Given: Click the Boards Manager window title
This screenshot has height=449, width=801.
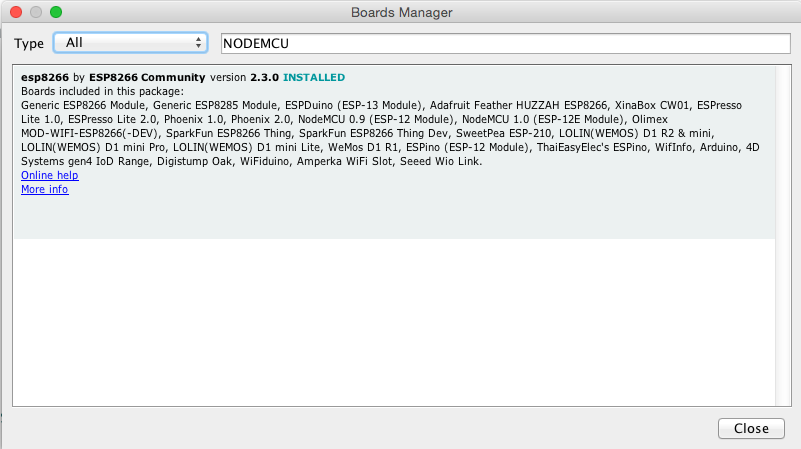Looking at the screenshot, I should pyautogui.click(x=402, y=12).
